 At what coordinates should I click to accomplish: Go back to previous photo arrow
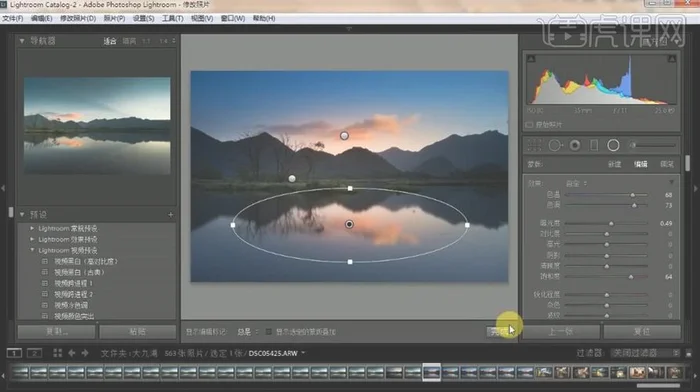pyautogui.click(x=71, y=353)
